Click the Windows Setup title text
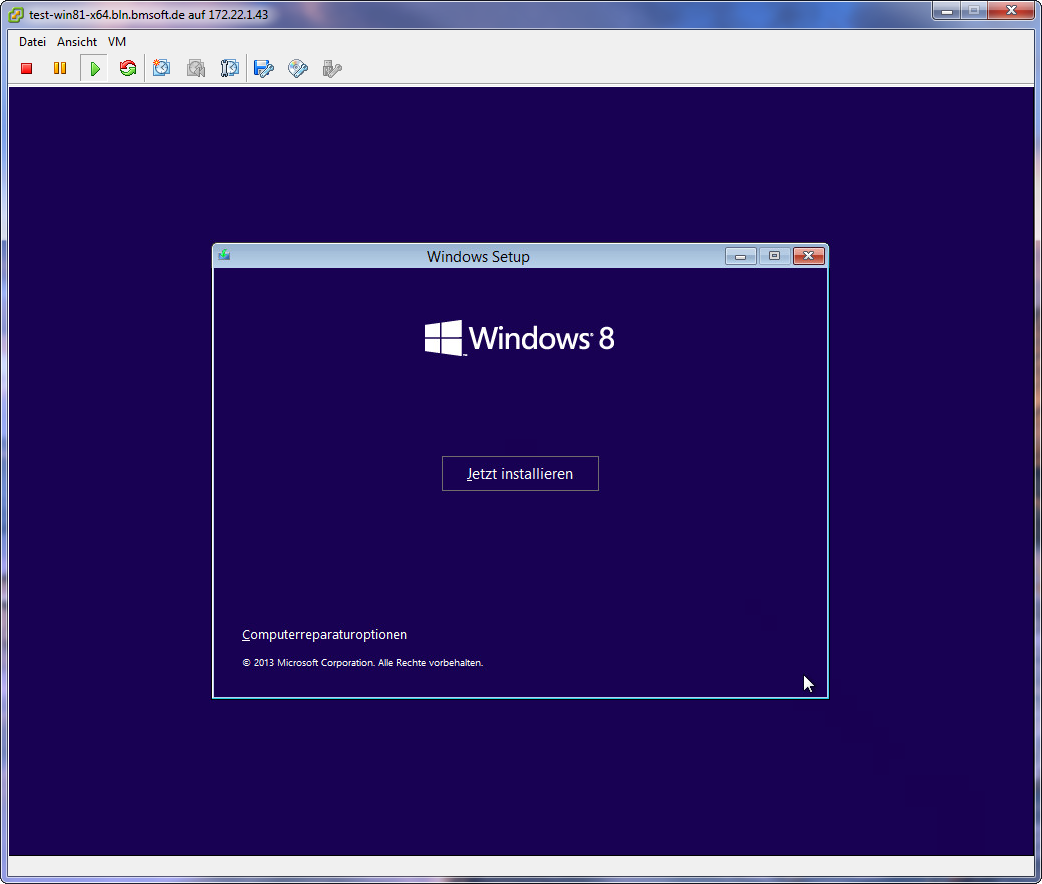The width and height of the screenshot is (1042, 884). click(x=478, y=257)
